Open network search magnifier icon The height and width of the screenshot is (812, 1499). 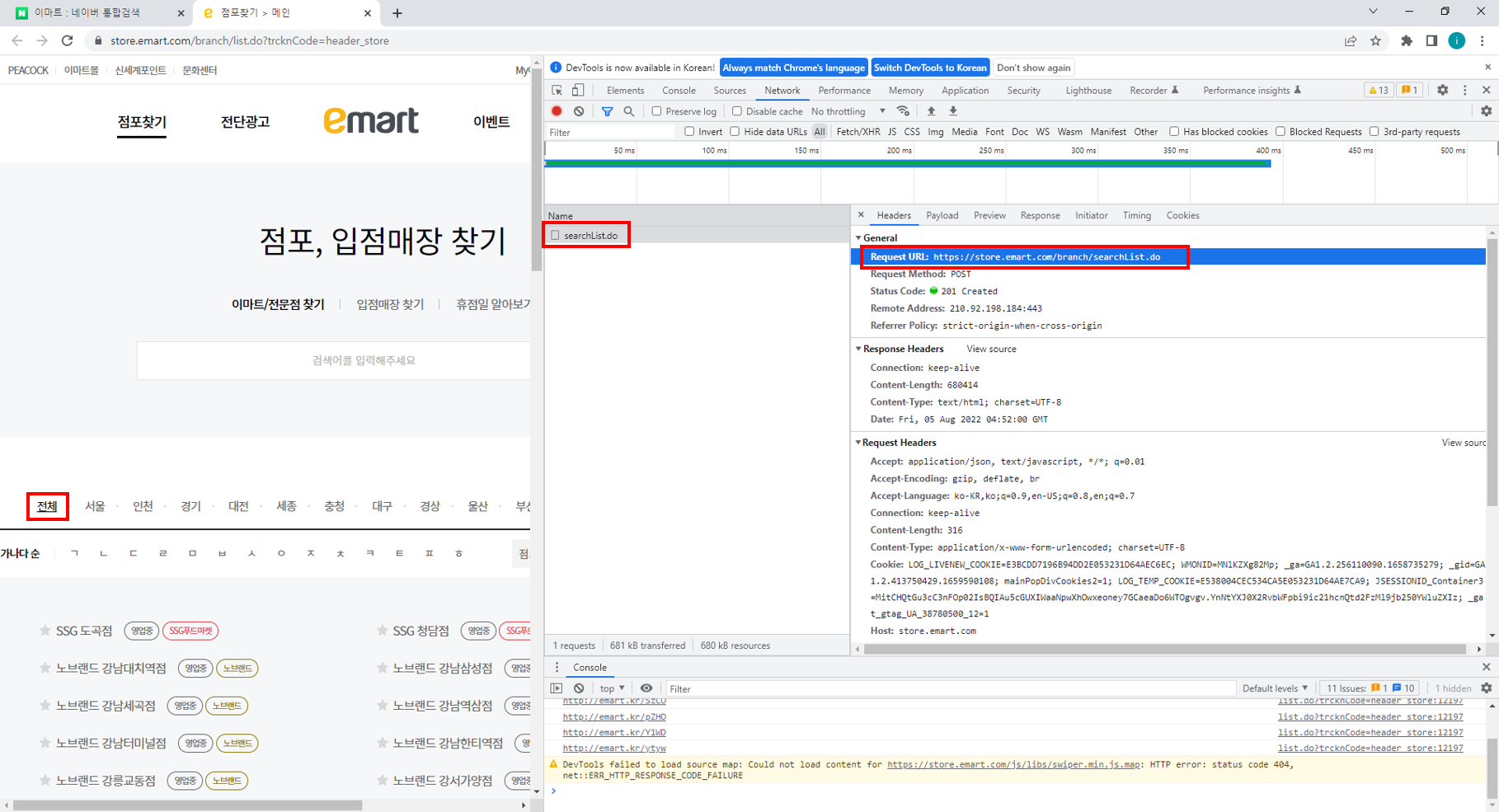coord(629,111)
